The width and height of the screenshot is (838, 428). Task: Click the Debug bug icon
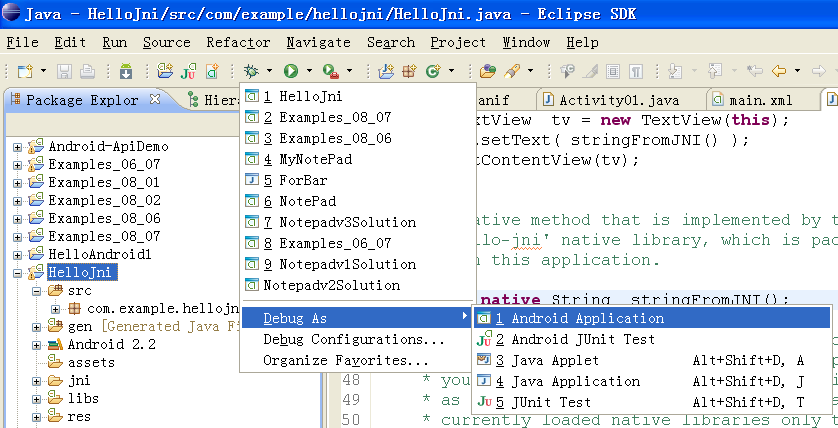[251, 71]
